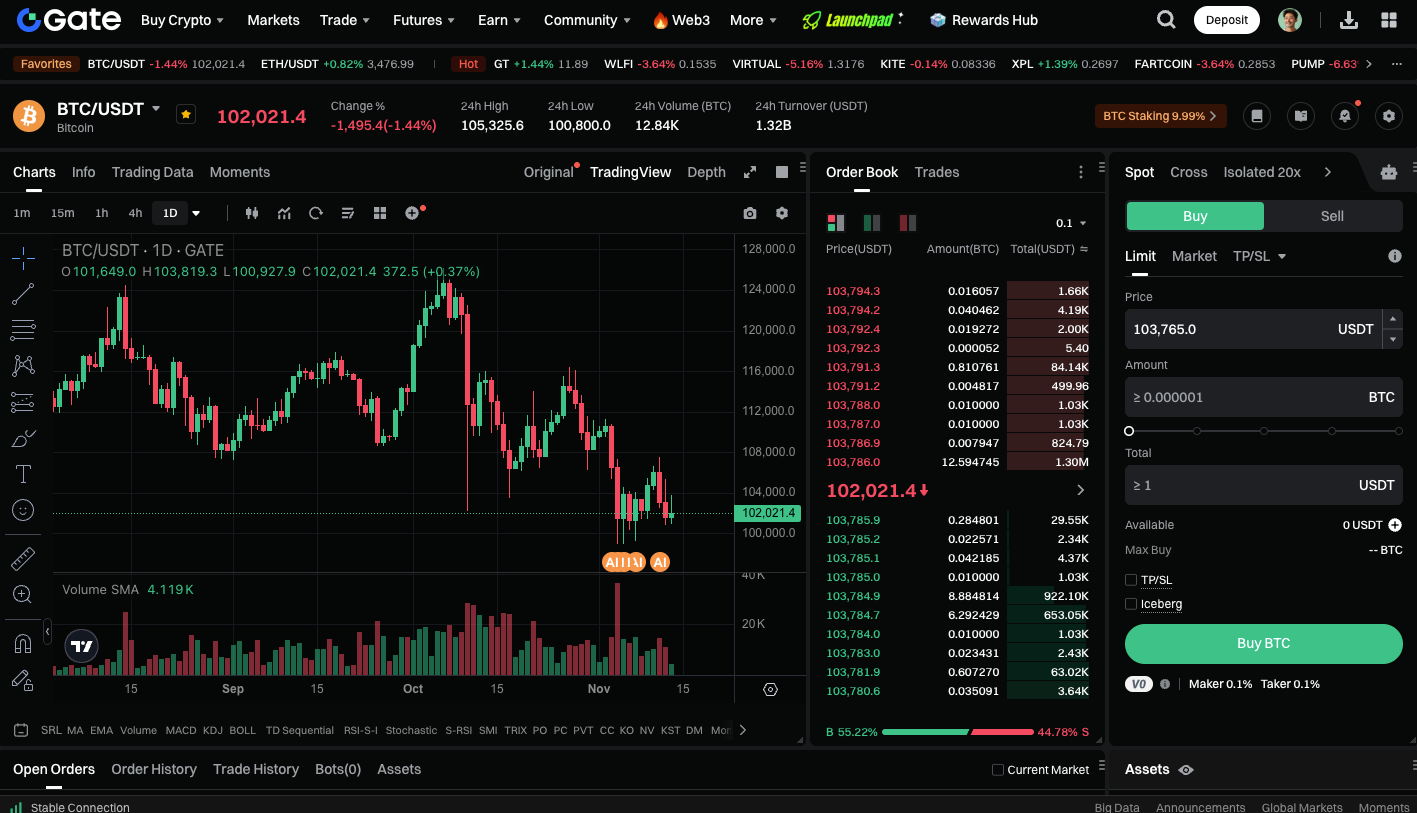
Task: Select the chart pattern drawing tool
Action: click(x=23, y=366)
